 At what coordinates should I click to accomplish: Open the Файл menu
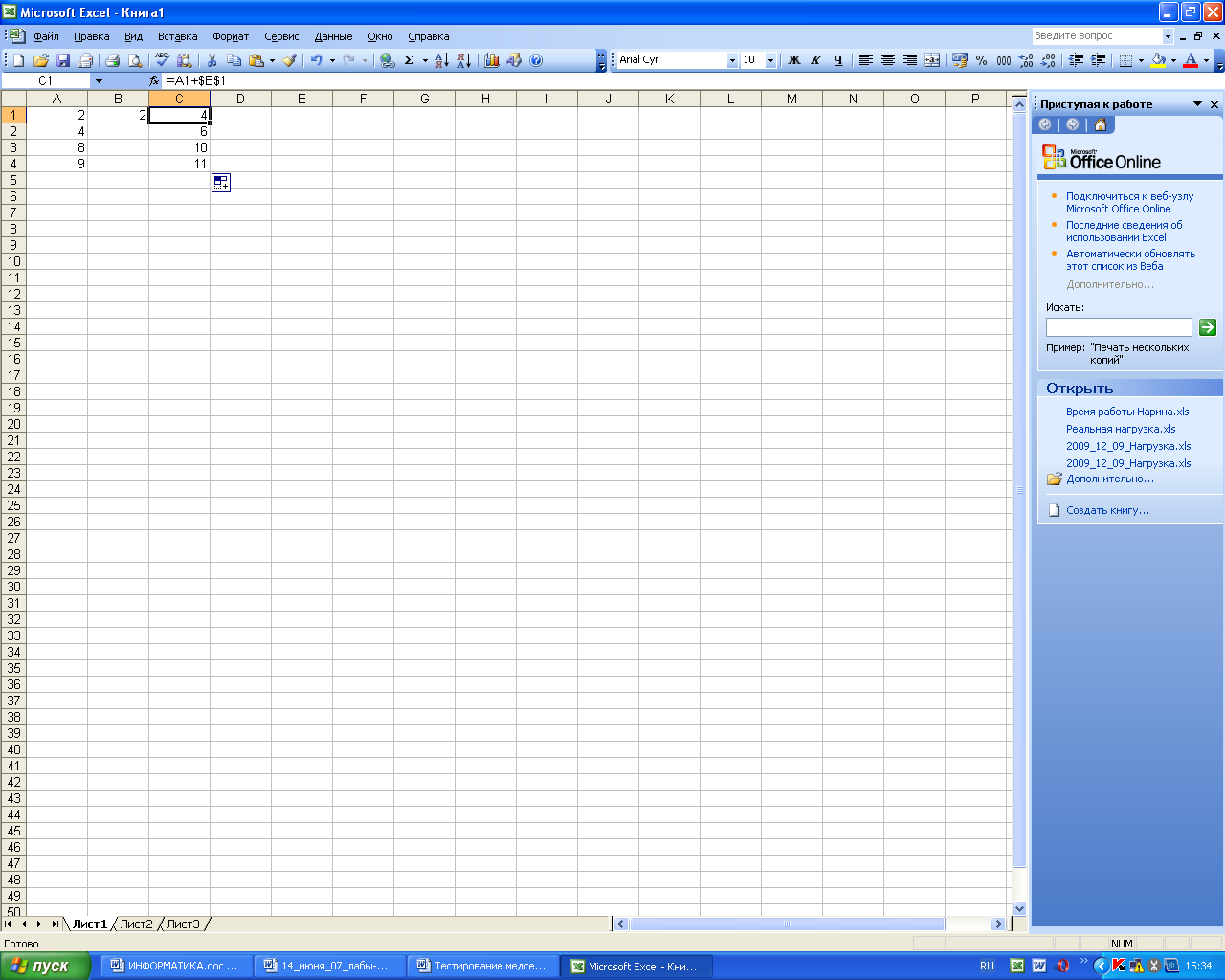[x=46, y=36]
